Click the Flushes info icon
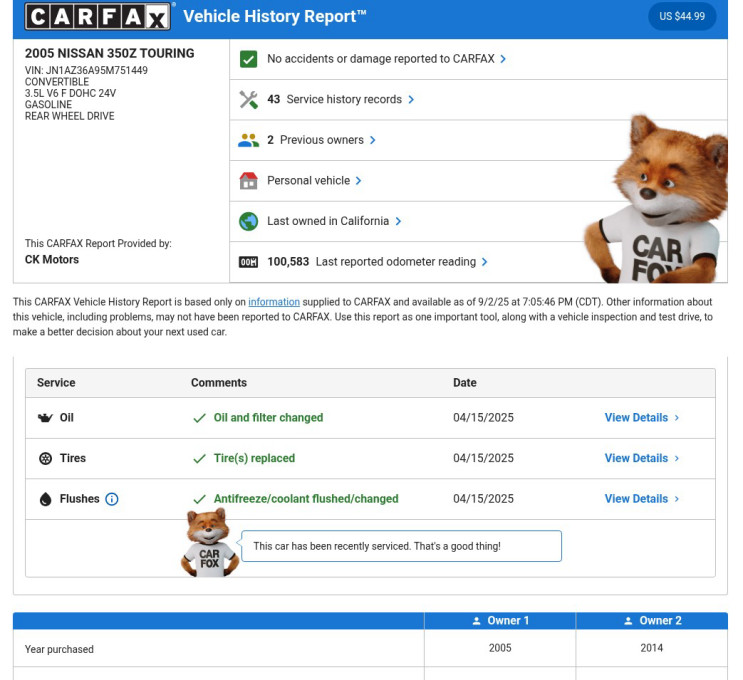The width and height of the screenshot is (743, 680). pyautogui.click(x=112, y=499)
